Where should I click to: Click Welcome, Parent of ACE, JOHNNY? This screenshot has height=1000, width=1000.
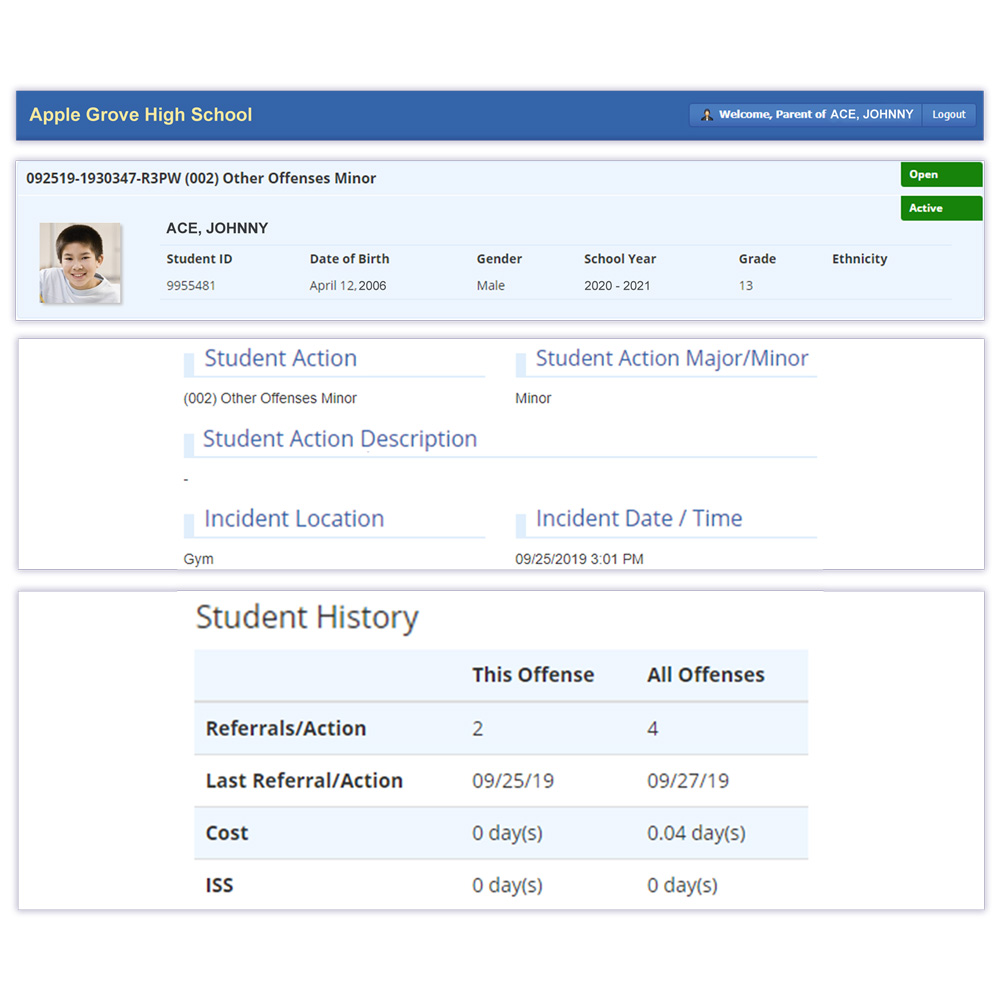pyautogui.click(x=816, y=114)
